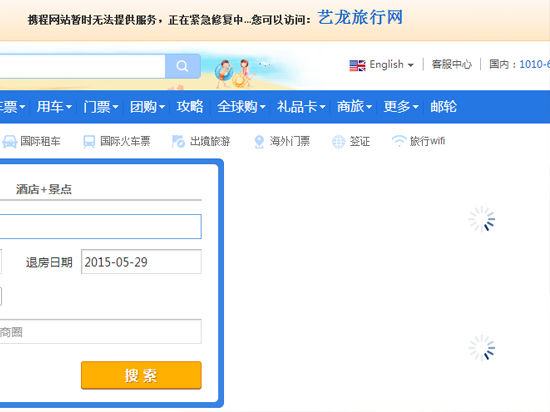550x412 pixels.
Task: Open the 出境旅游 link
Action: [210, 141]
